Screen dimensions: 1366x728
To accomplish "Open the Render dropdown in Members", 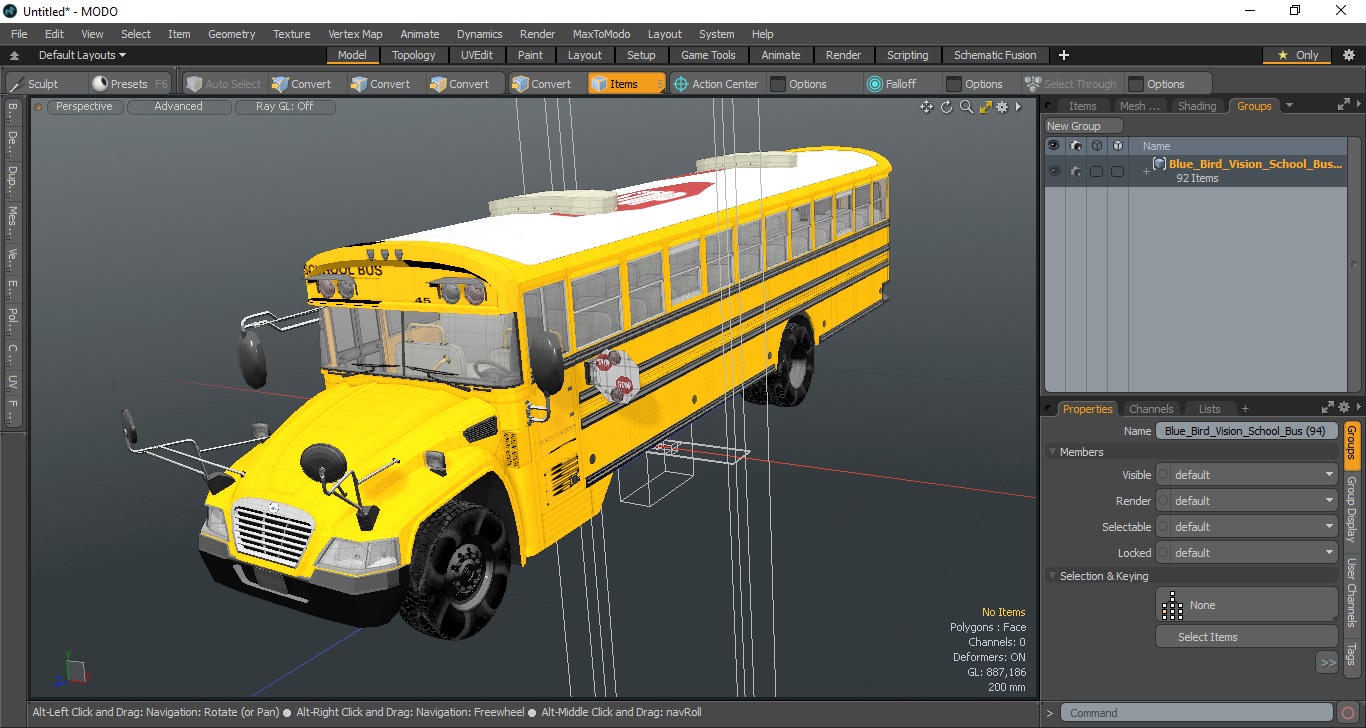I will [1247, 501].
